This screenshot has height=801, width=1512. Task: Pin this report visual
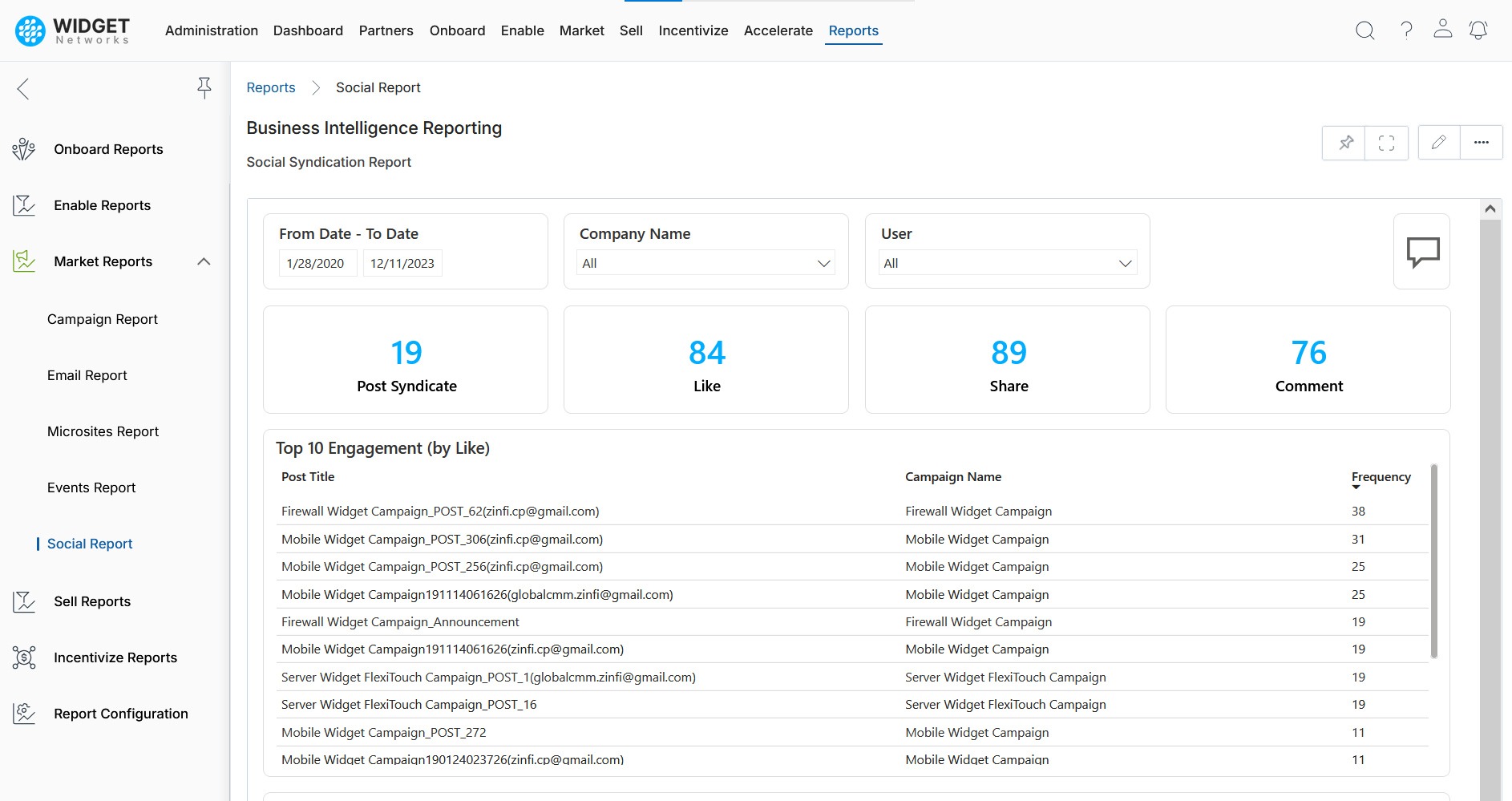1345,143
